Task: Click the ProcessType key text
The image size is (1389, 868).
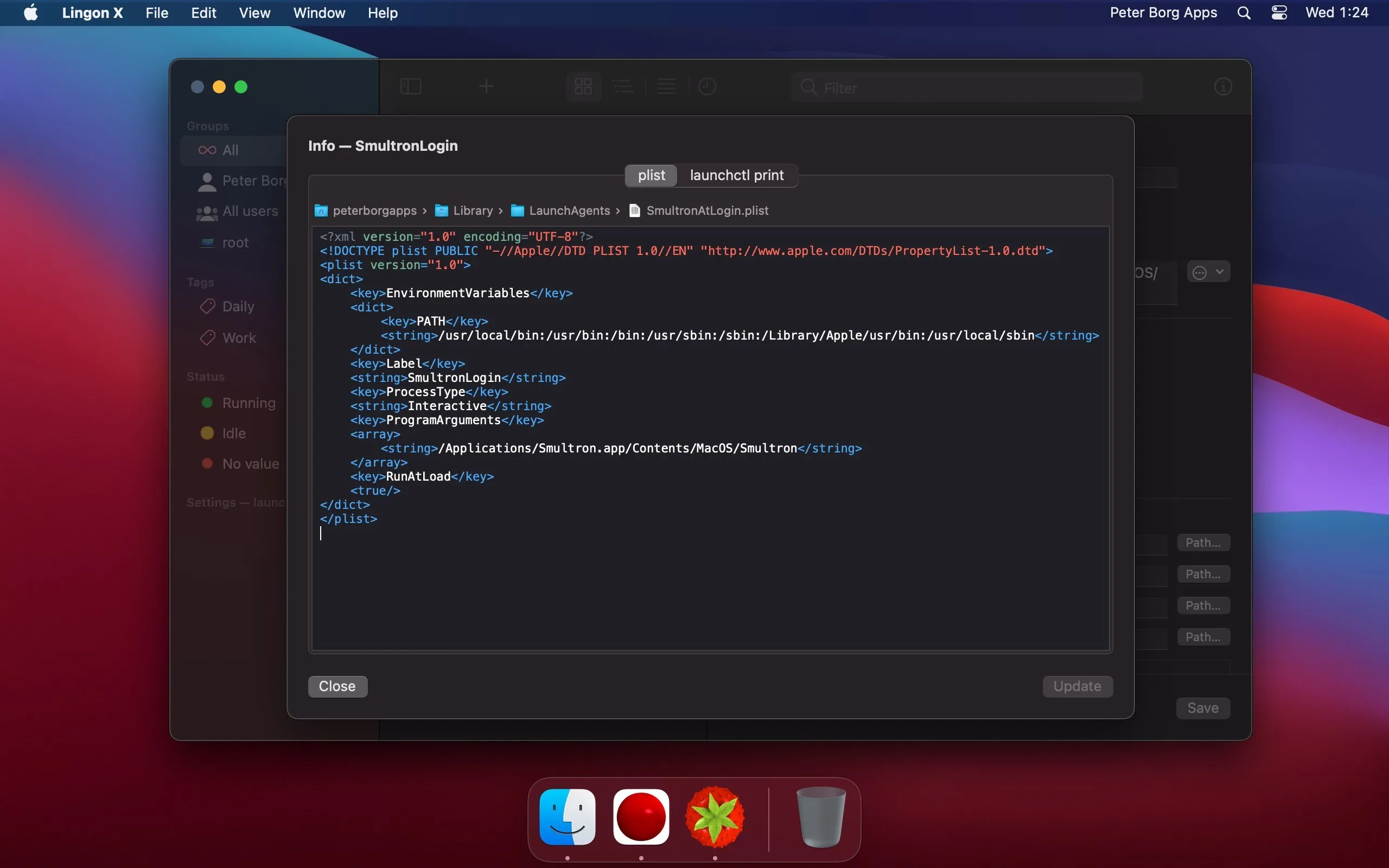Action: coord(425,392)
